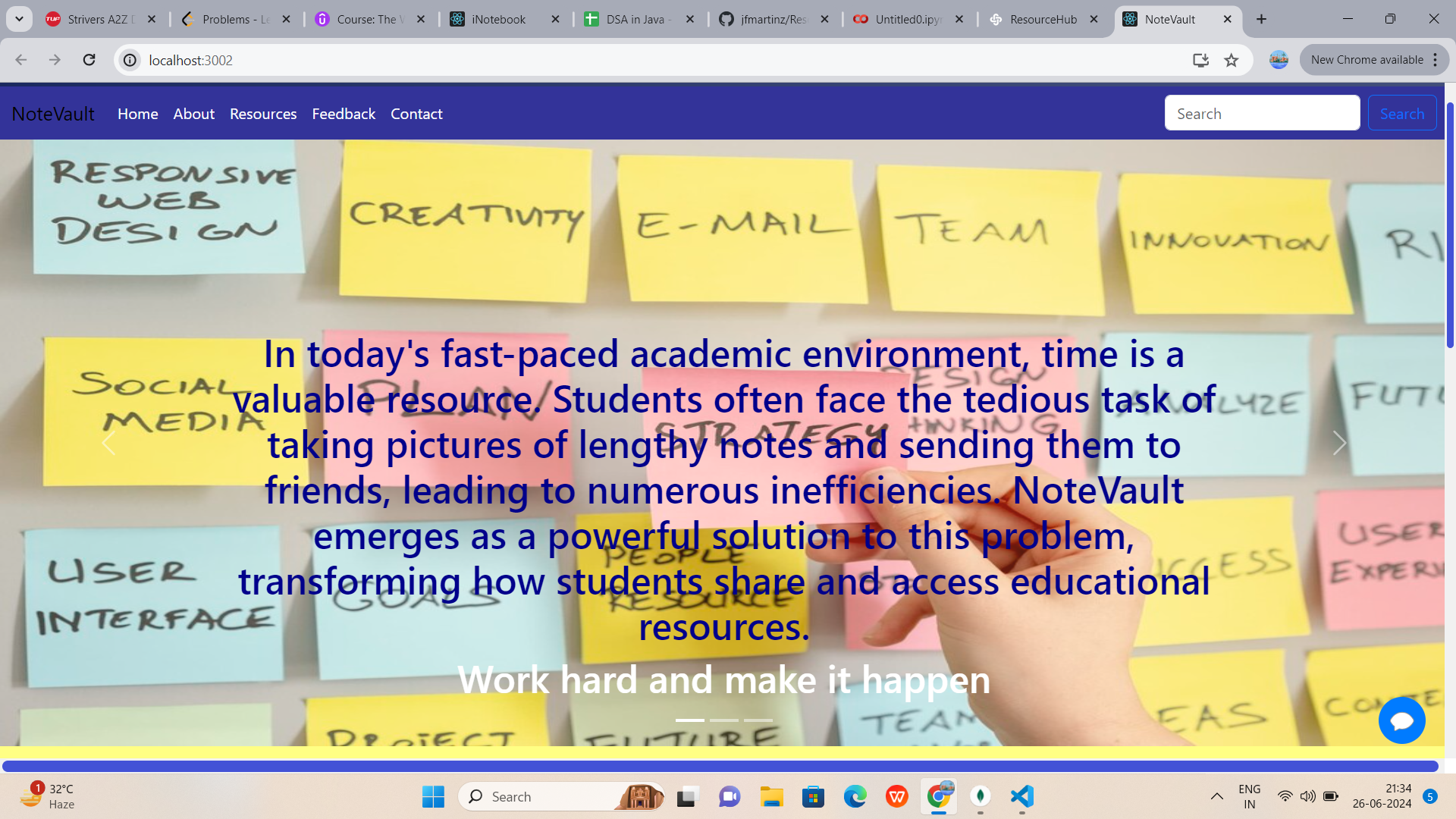Focus the NoteVault Search input field
Viewport: 1456px width, 819px height.
point(1262,114)
